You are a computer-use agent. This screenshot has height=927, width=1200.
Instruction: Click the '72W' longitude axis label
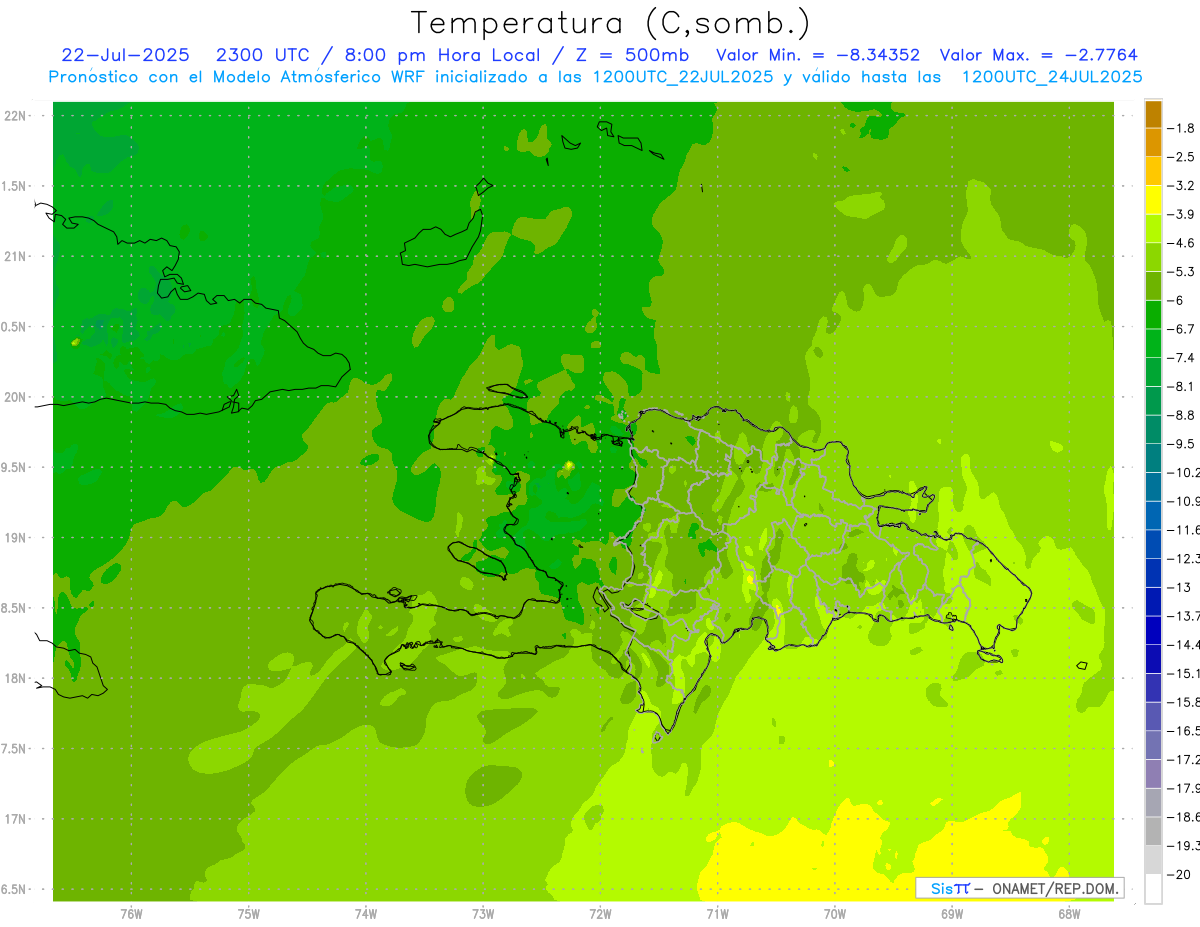[x=600, y=914]
